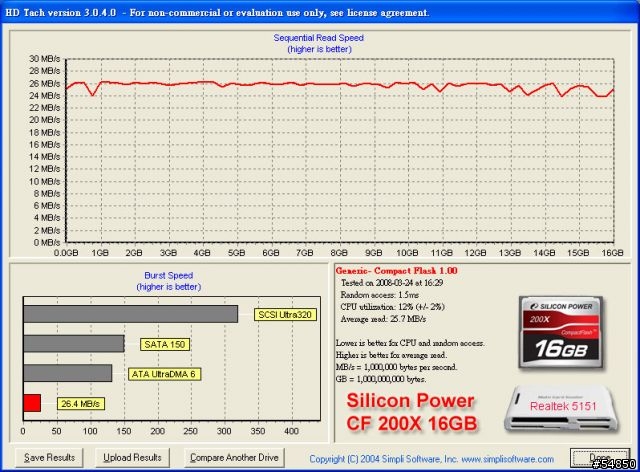The width and height of the screenshot is (640, 472).
Task: Click the 12GB x-axis label
Action: pos(476,253)
